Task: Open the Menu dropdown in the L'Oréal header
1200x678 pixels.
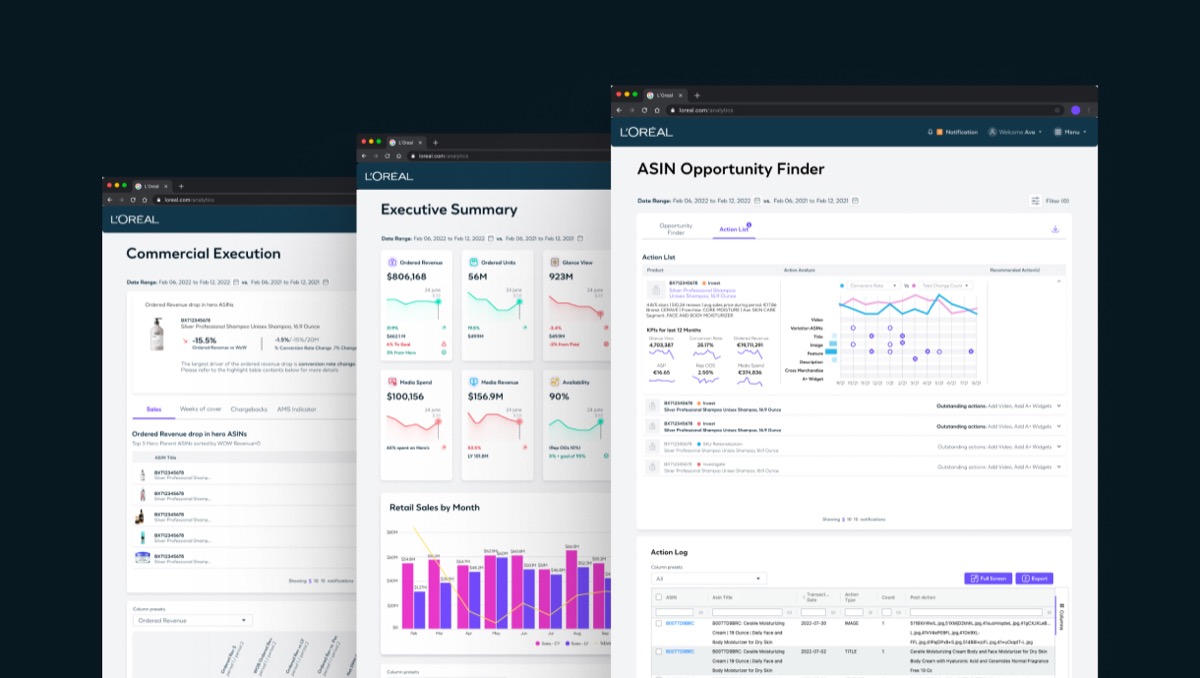Action: point(1070,132)
